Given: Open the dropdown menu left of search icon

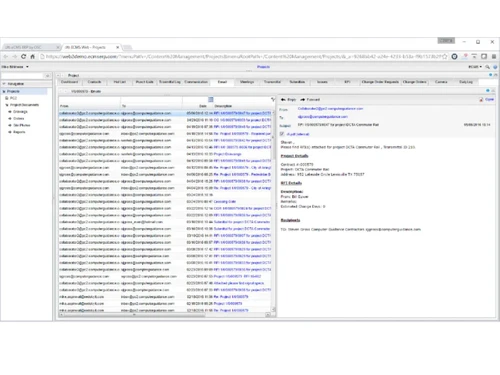Looking at the screenshot, I should pyautogui.click(x=475, y=67).
